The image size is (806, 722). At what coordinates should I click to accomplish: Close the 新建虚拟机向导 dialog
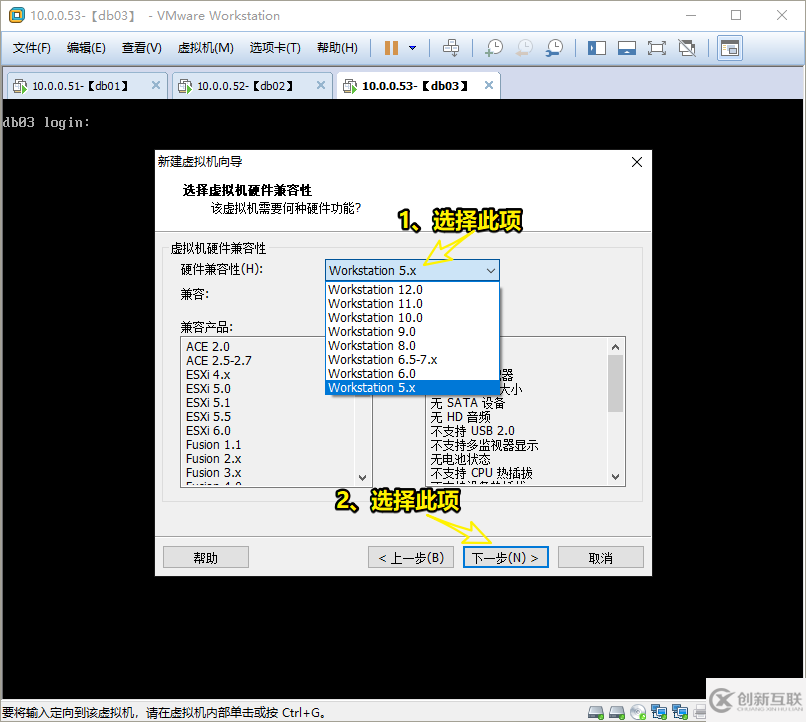coord(637,162)
